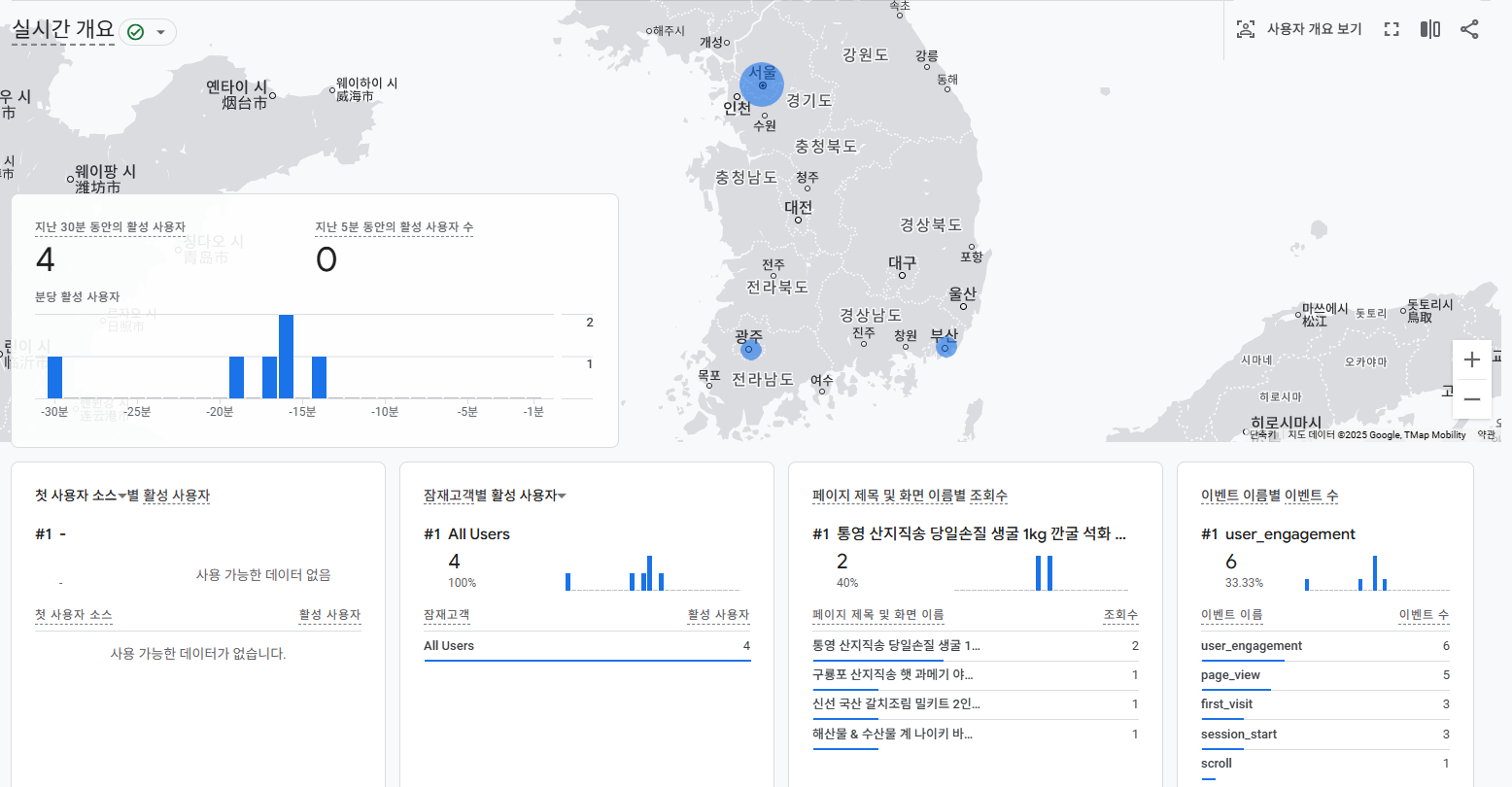Click the Seoul user bubble on the map

[x=762, y=85]
